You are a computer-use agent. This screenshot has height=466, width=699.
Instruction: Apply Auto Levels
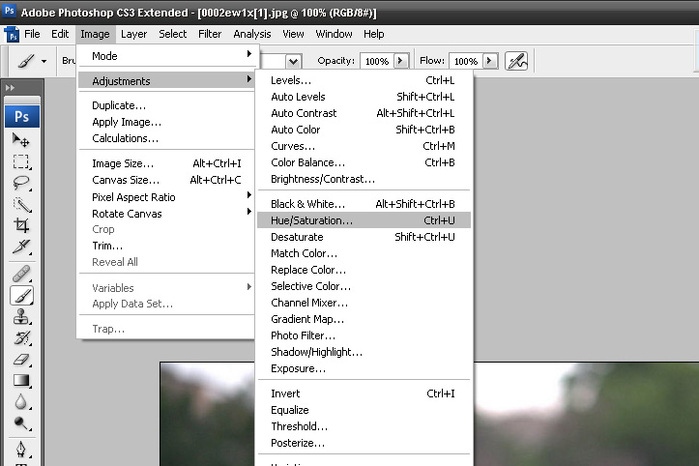(364, 97)
